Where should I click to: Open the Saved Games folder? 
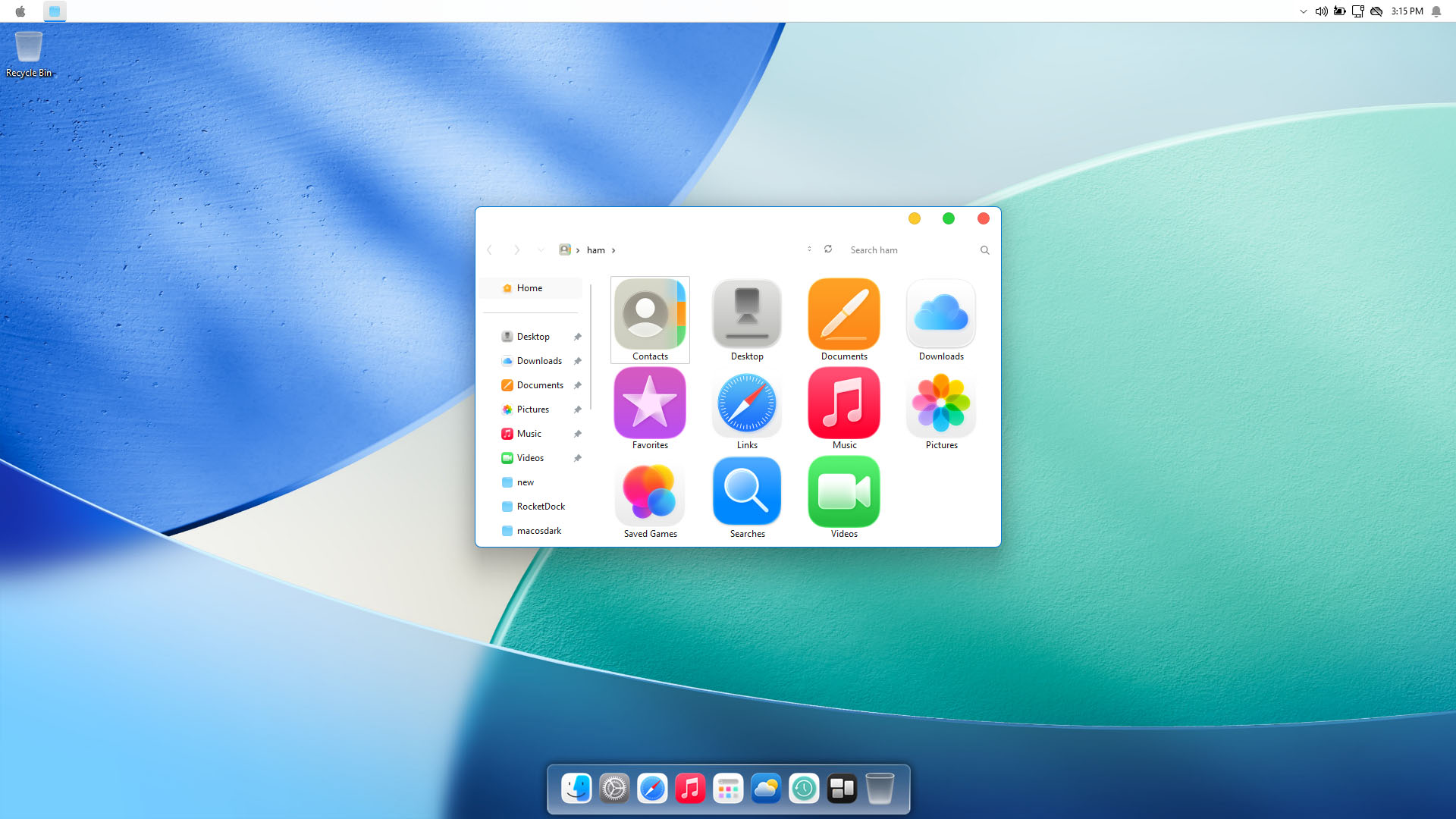650,493
